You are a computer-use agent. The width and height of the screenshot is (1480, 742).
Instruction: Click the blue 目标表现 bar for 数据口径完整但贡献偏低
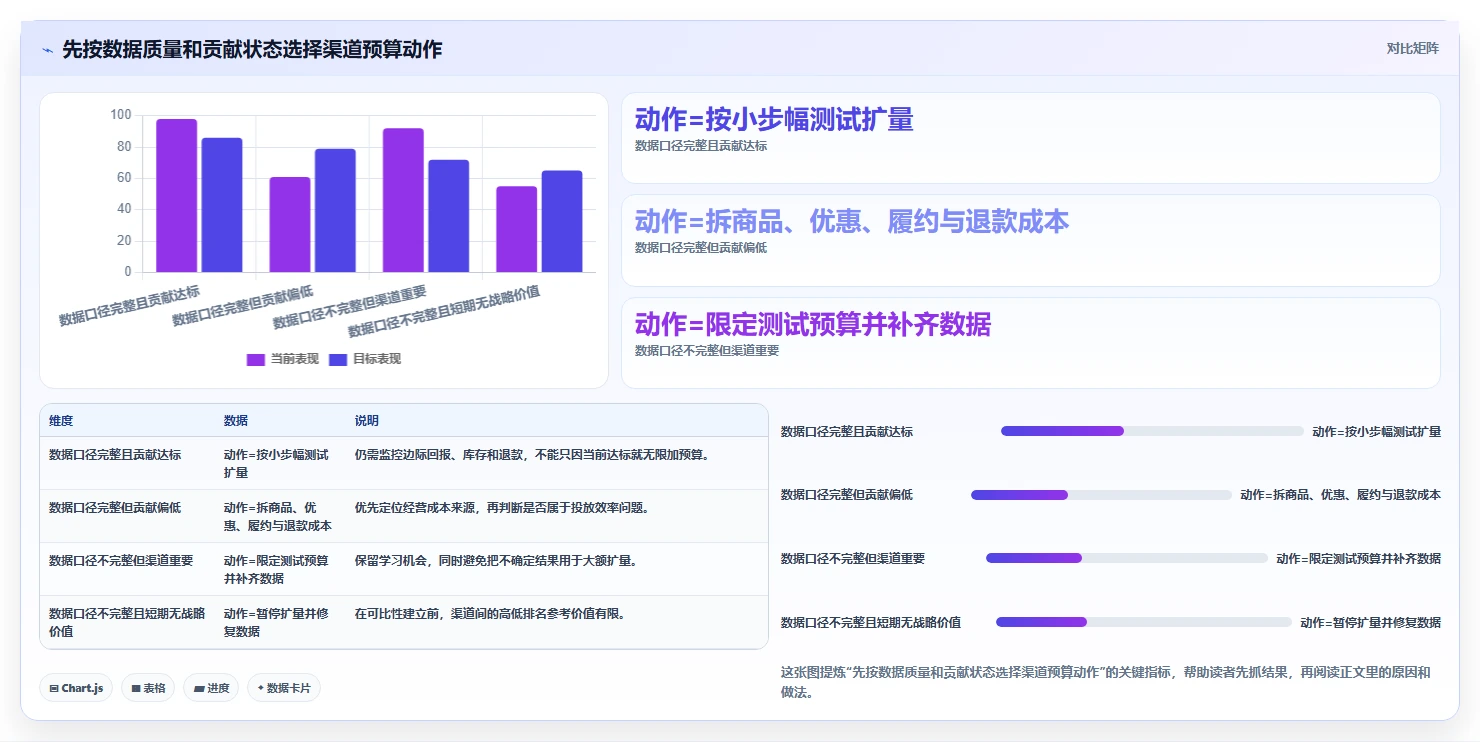point(335,210)
